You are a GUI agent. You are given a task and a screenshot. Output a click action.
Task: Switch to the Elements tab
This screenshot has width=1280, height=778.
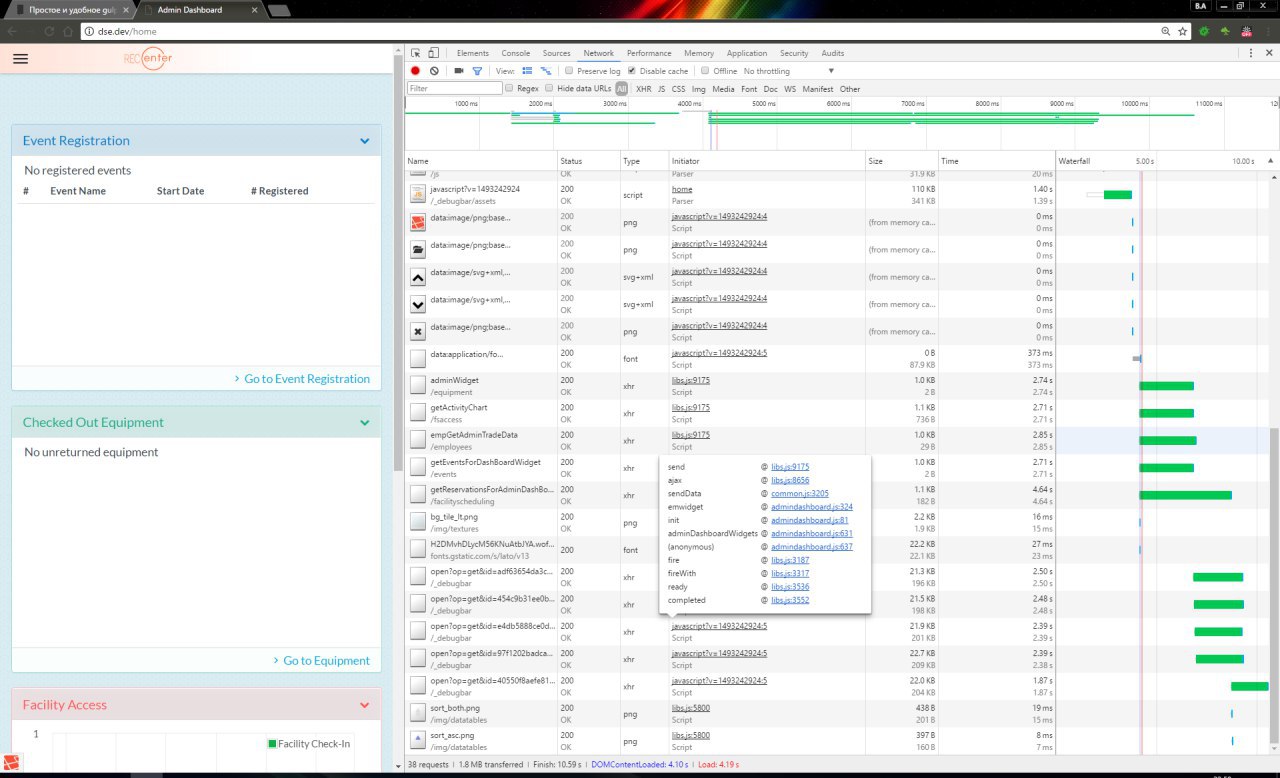click(x=473, y=53)
